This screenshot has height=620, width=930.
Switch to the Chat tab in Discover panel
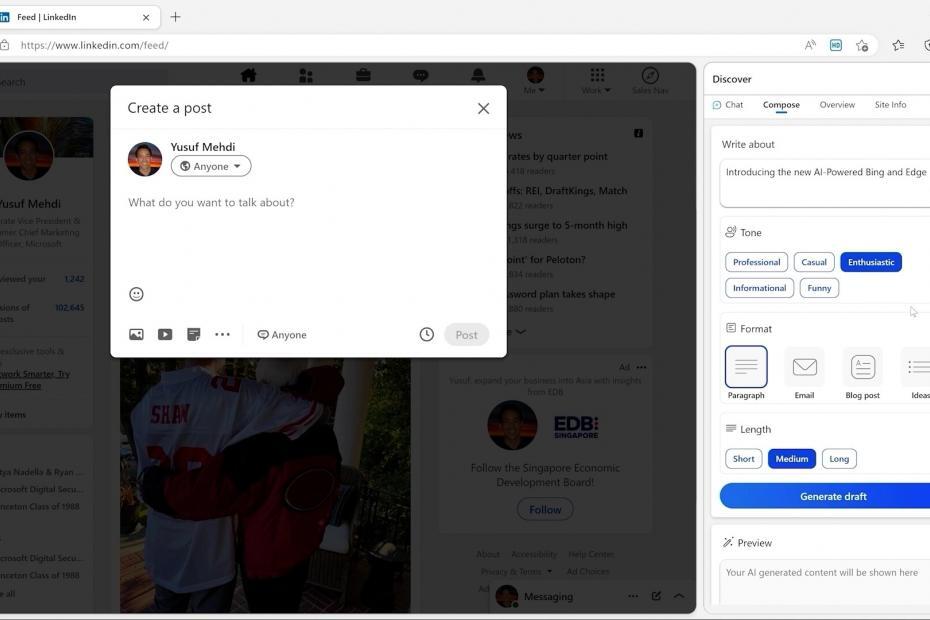[730, 104]
